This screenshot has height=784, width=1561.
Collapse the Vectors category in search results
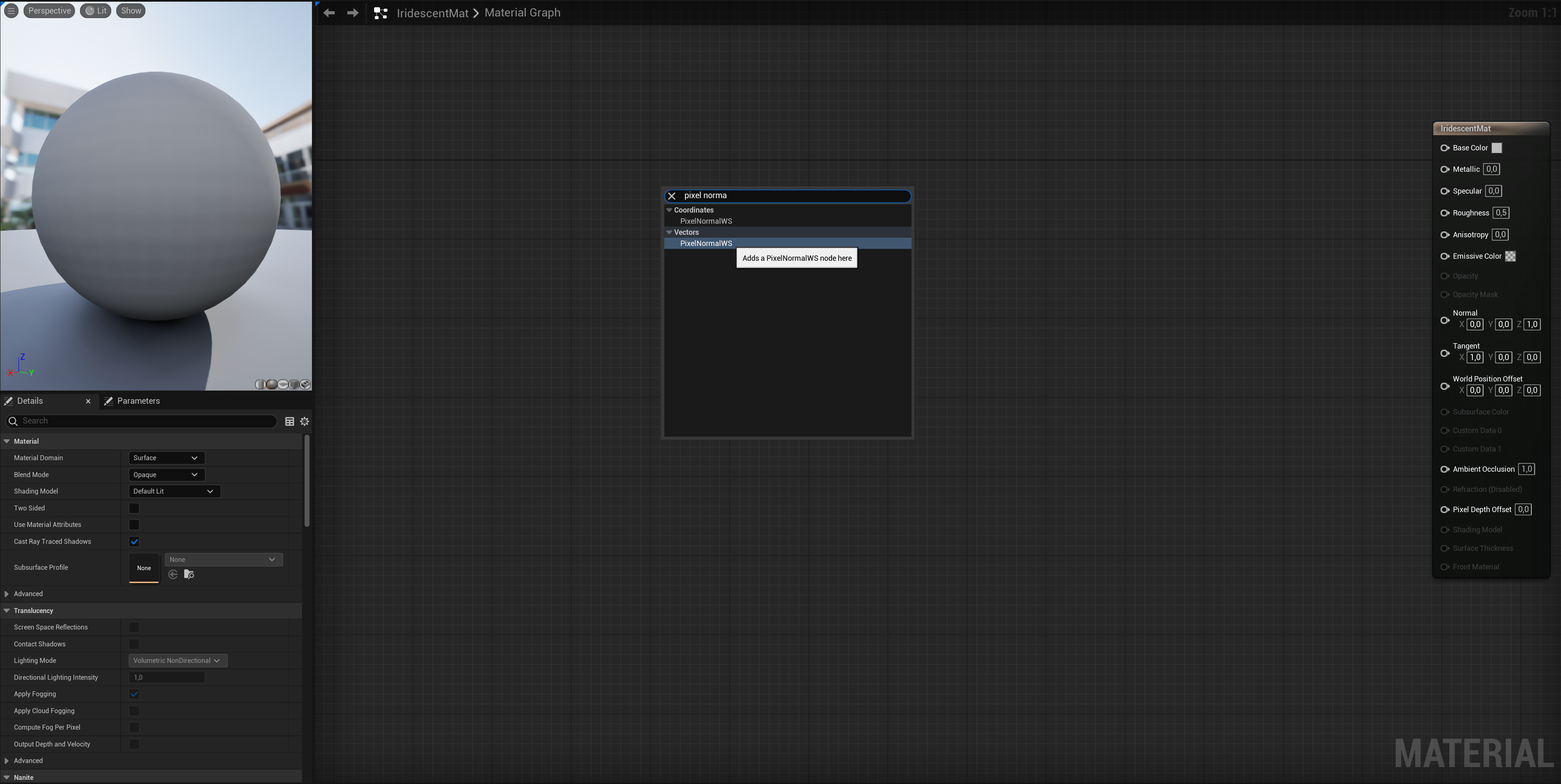pos(670,232)
